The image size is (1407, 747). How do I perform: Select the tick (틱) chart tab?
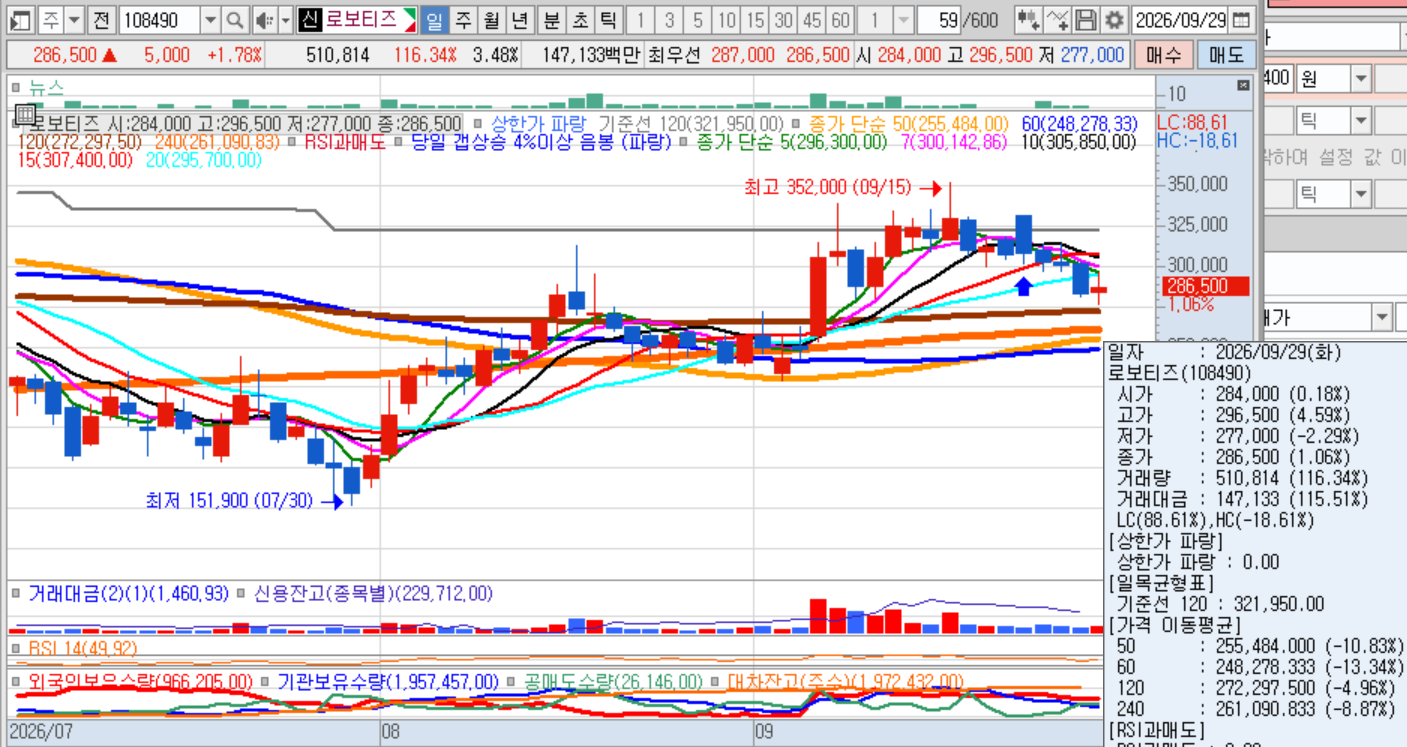608,20
